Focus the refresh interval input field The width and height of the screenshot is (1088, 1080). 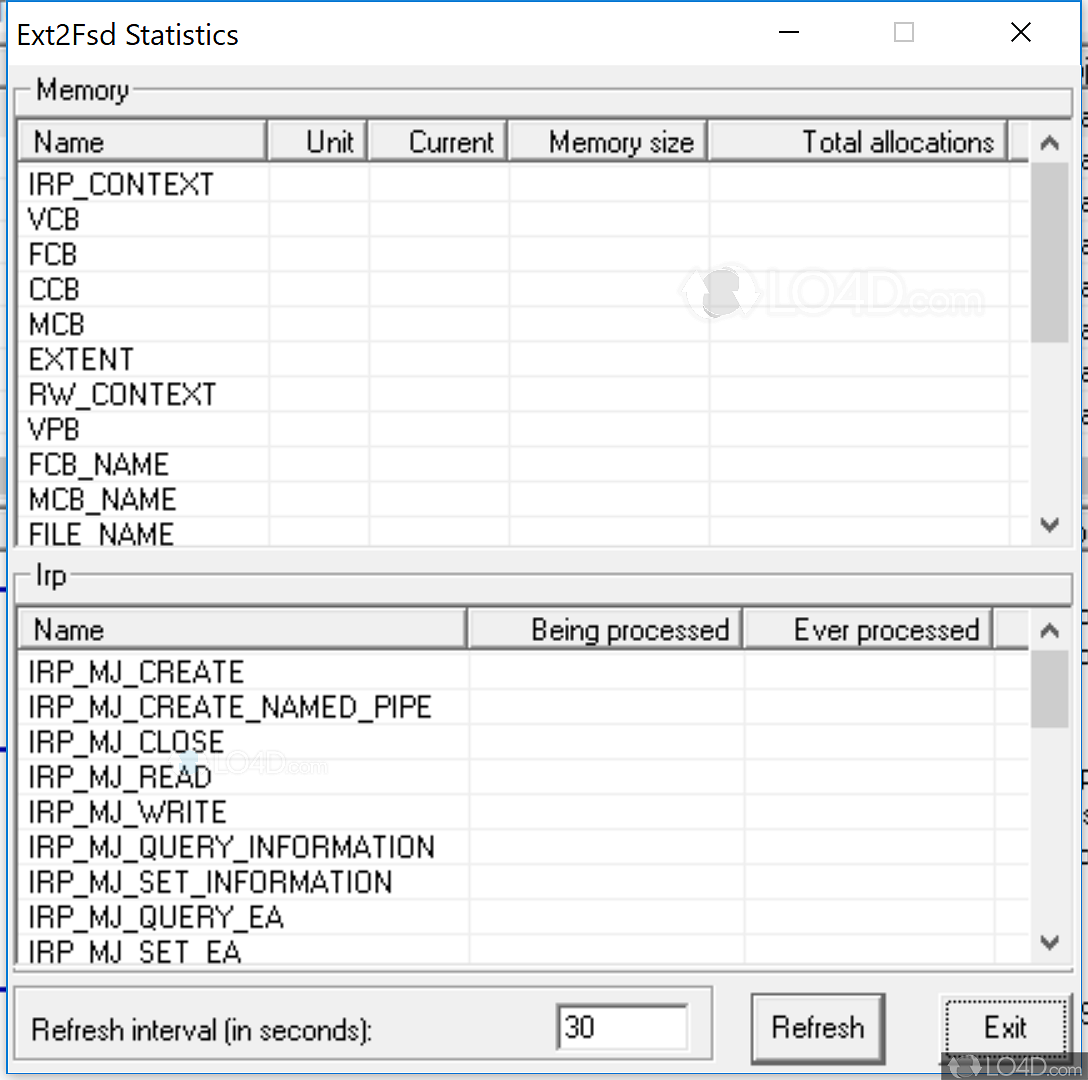(x=622, y=1027)
